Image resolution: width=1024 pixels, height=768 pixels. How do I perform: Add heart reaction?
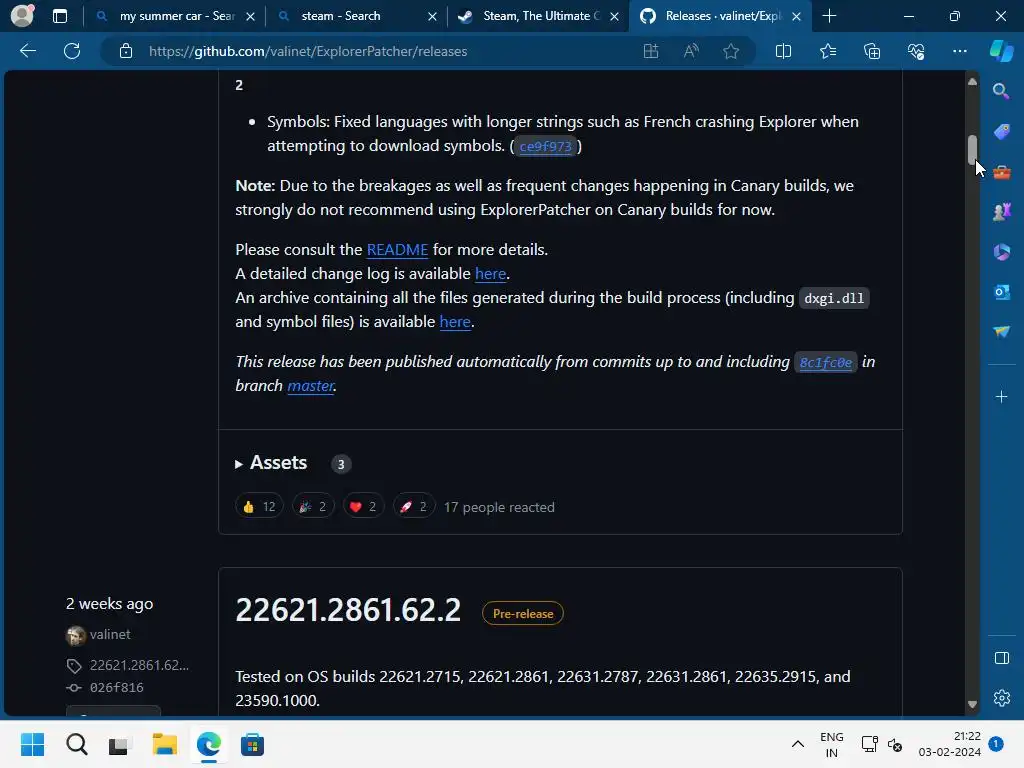coord(363,507)
